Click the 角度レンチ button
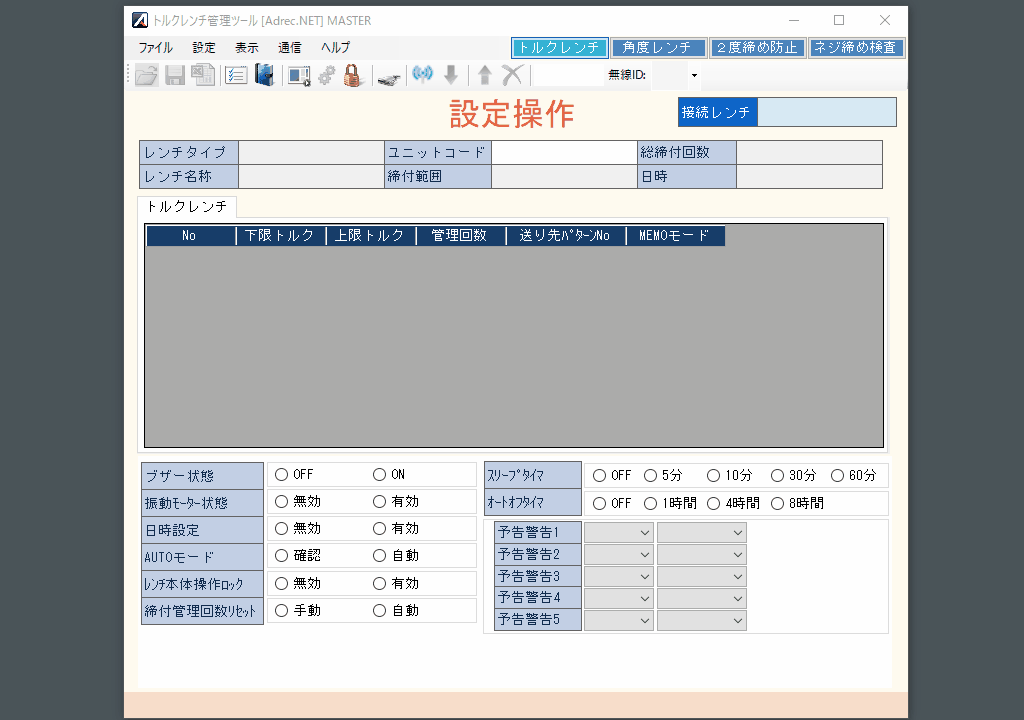 pos(658,48)
